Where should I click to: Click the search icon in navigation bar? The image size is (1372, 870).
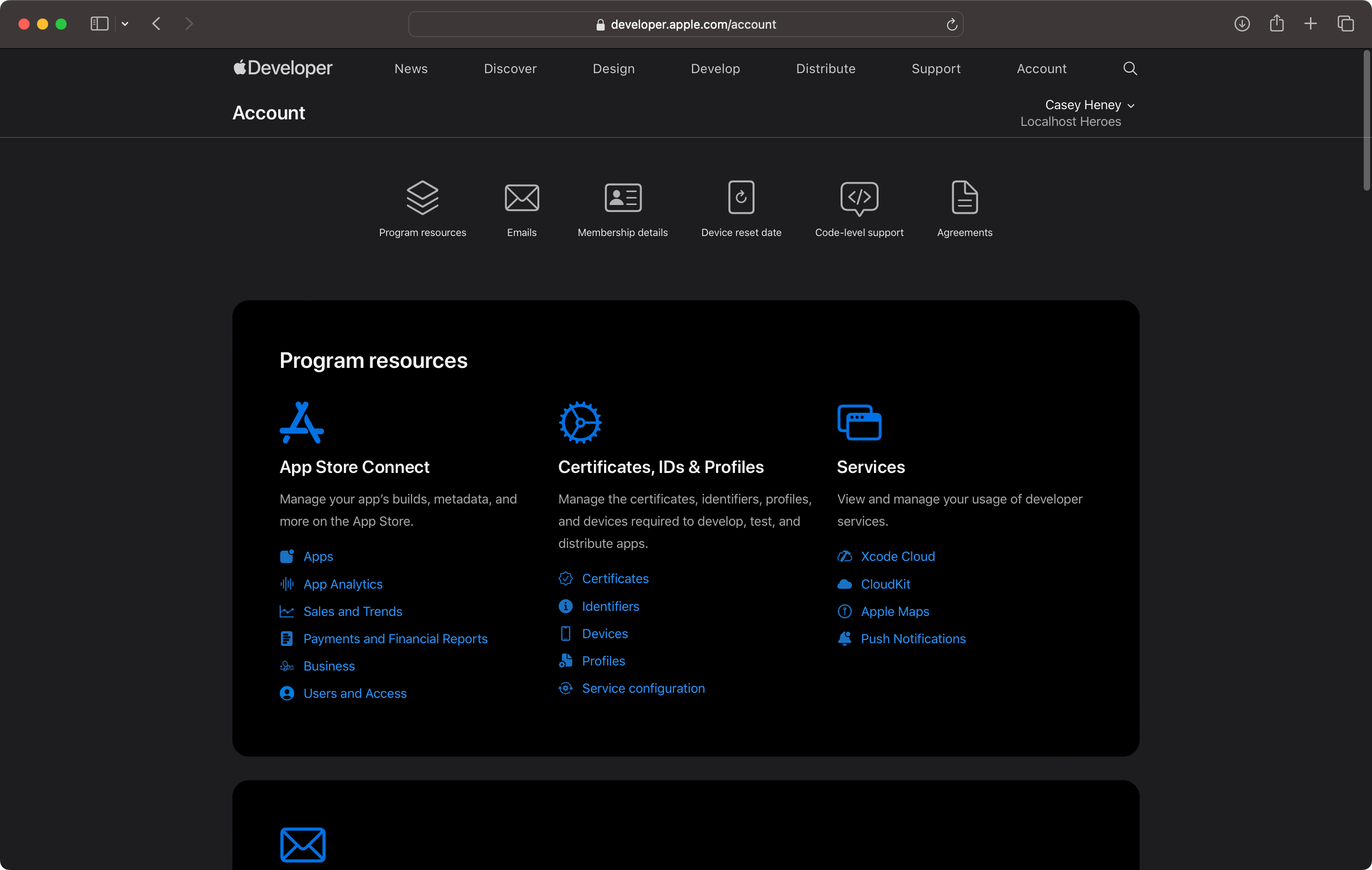coord(1130,68)
